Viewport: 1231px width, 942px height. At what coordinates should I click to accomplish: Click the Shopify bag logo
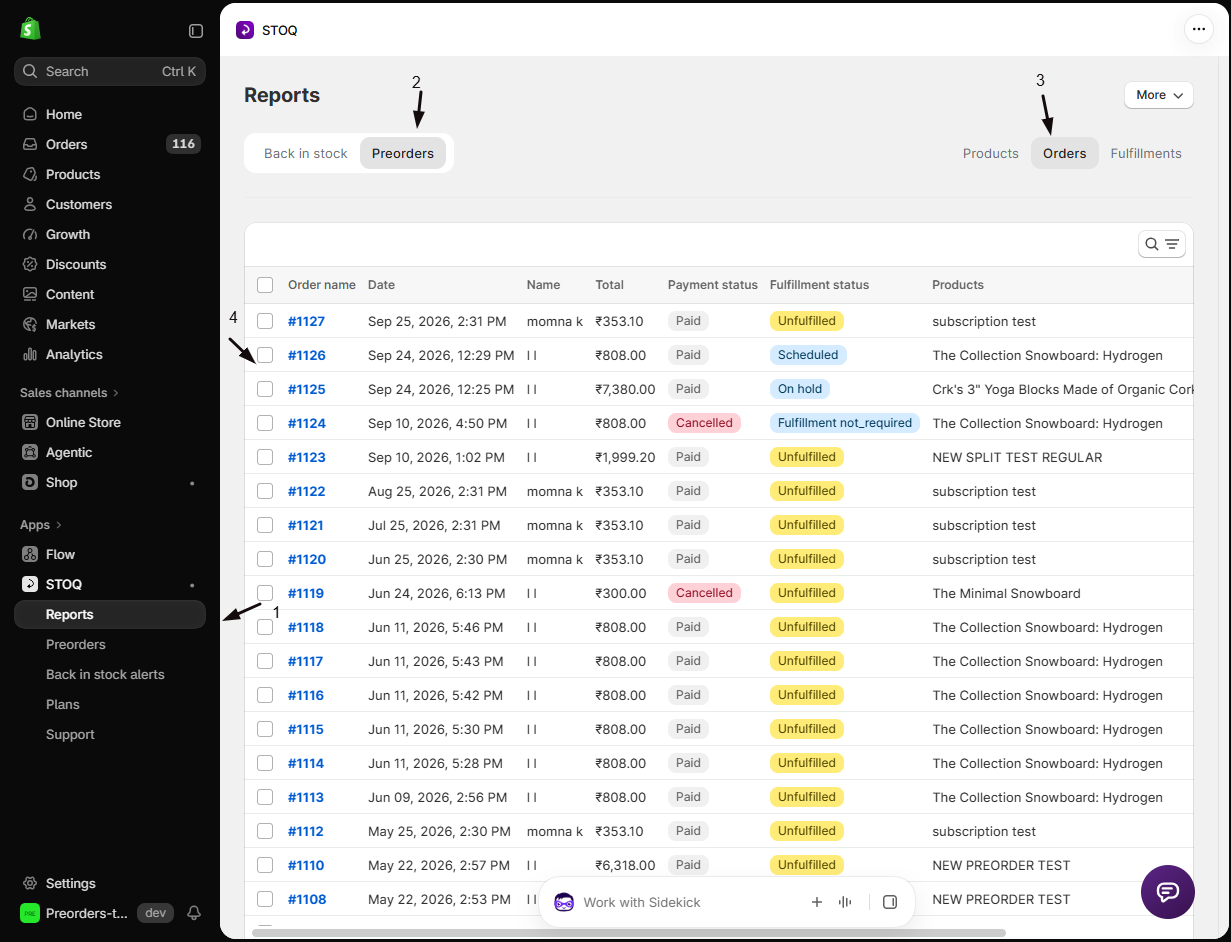tap(30, 29)
